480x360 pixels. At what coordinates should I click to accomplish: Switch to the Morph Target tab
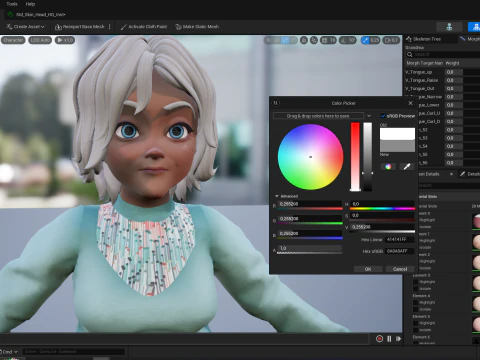(x=470, y=39)
